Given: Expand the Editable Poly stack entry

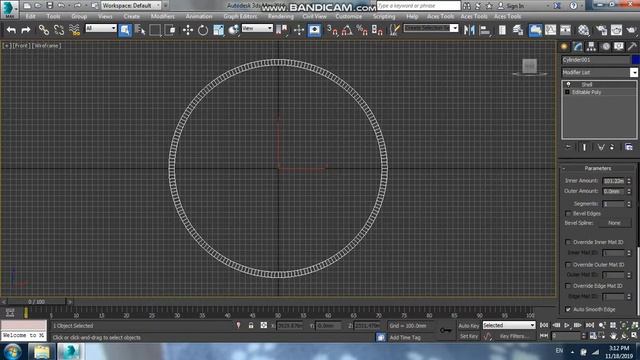Looking at the screenshot, I should 567,92.
